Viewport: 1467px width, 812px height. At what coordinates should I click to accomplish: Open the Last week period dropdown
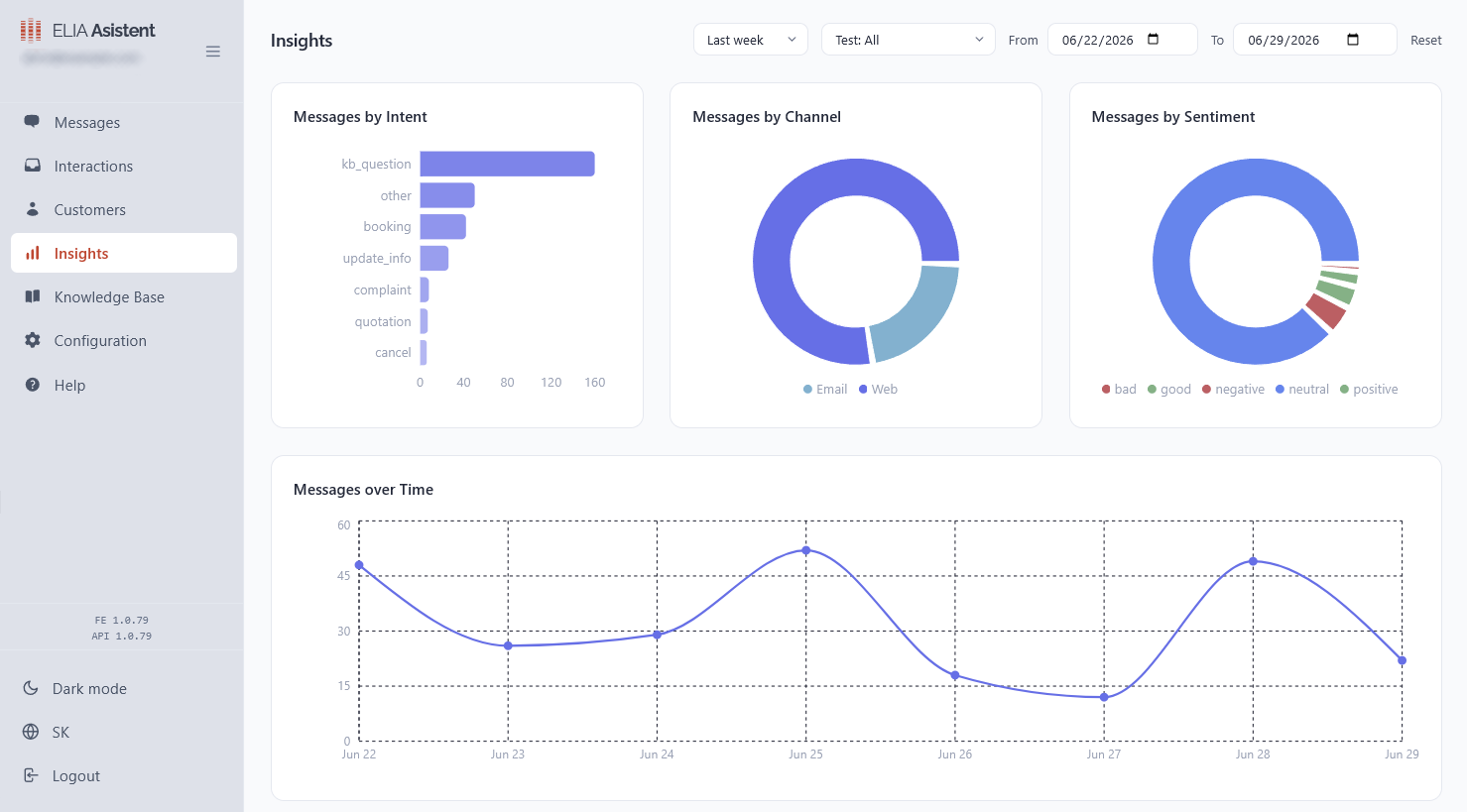pyautogui.click(x=751, y=40)
